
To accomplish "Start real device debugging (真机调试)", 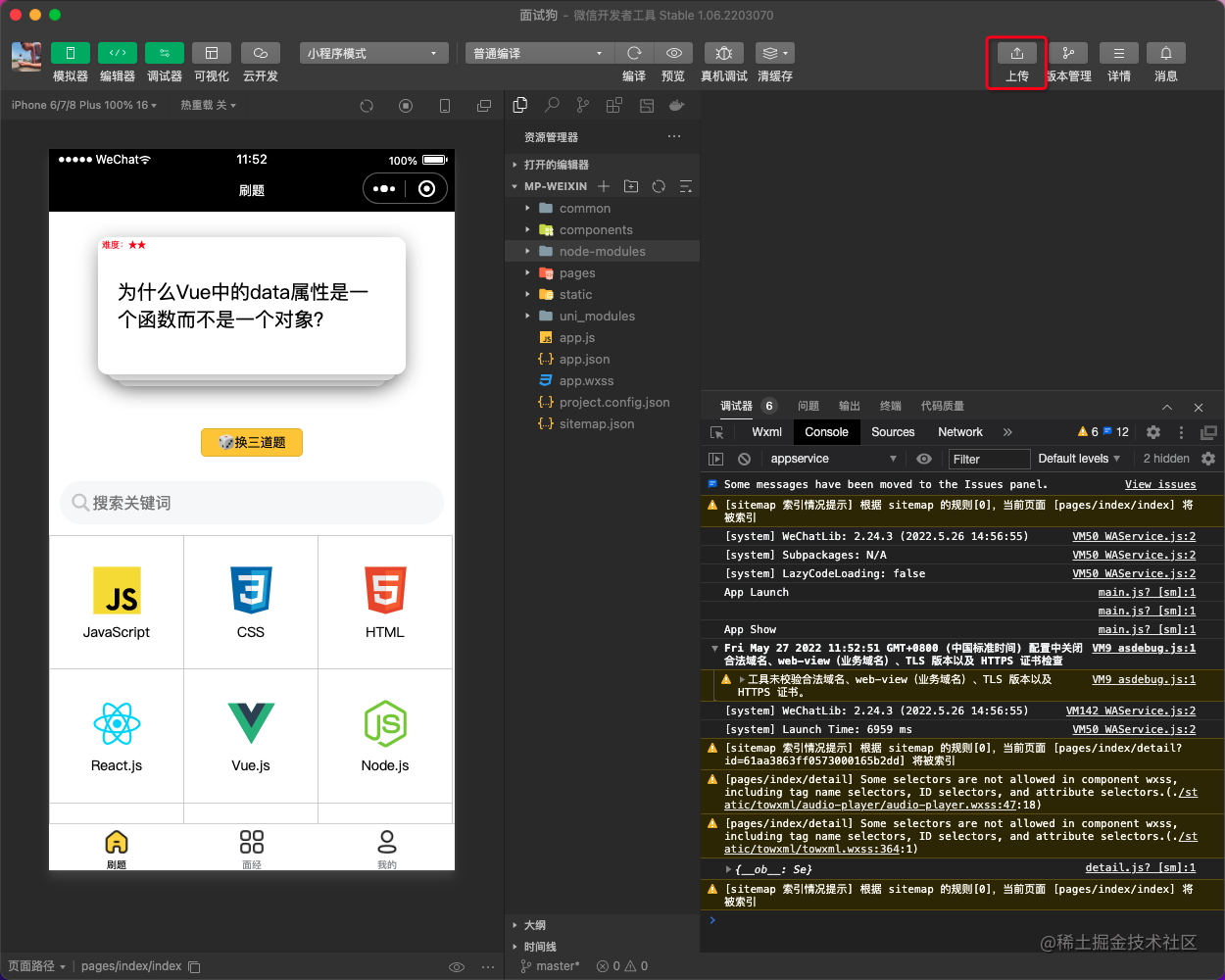I will click(x=724, y=53).
